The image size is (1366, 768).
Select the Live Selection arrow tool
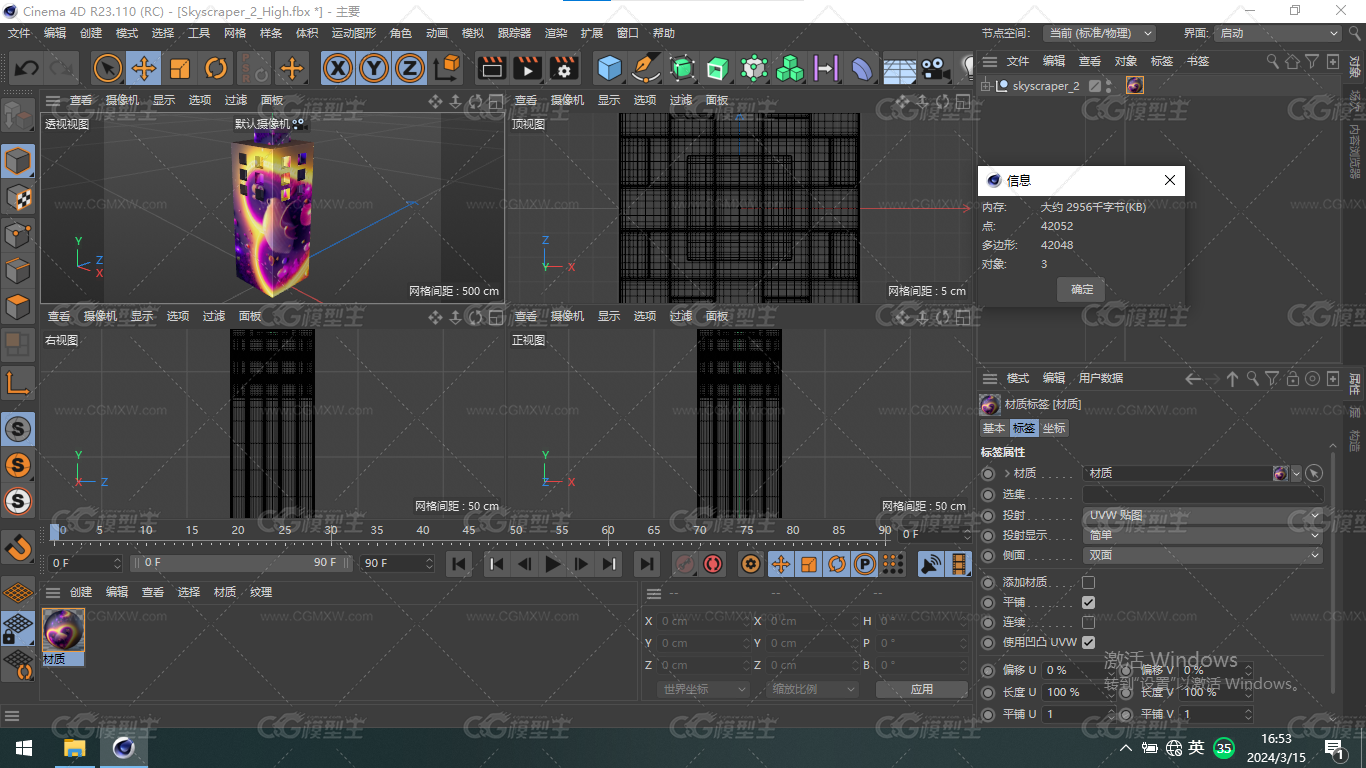[x=108, y=68]
